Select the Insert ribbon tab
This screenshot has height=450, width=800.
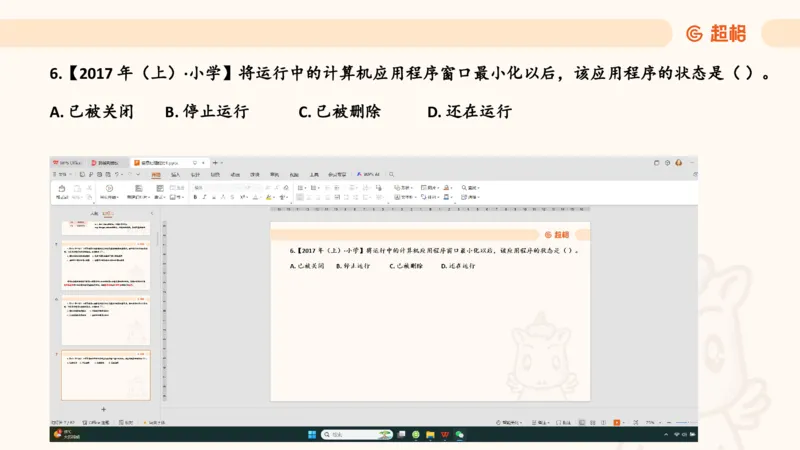tap(176, 174)
